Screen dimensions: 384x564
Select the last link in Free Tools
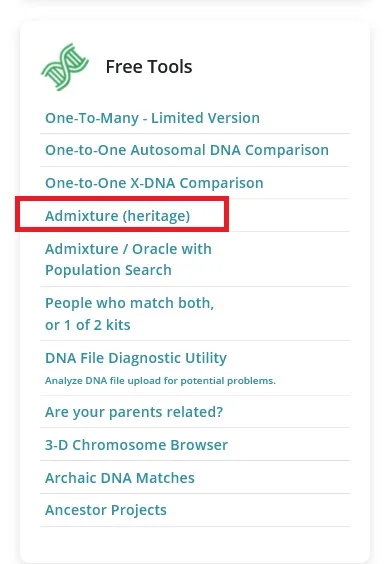(x=106, y=510)
